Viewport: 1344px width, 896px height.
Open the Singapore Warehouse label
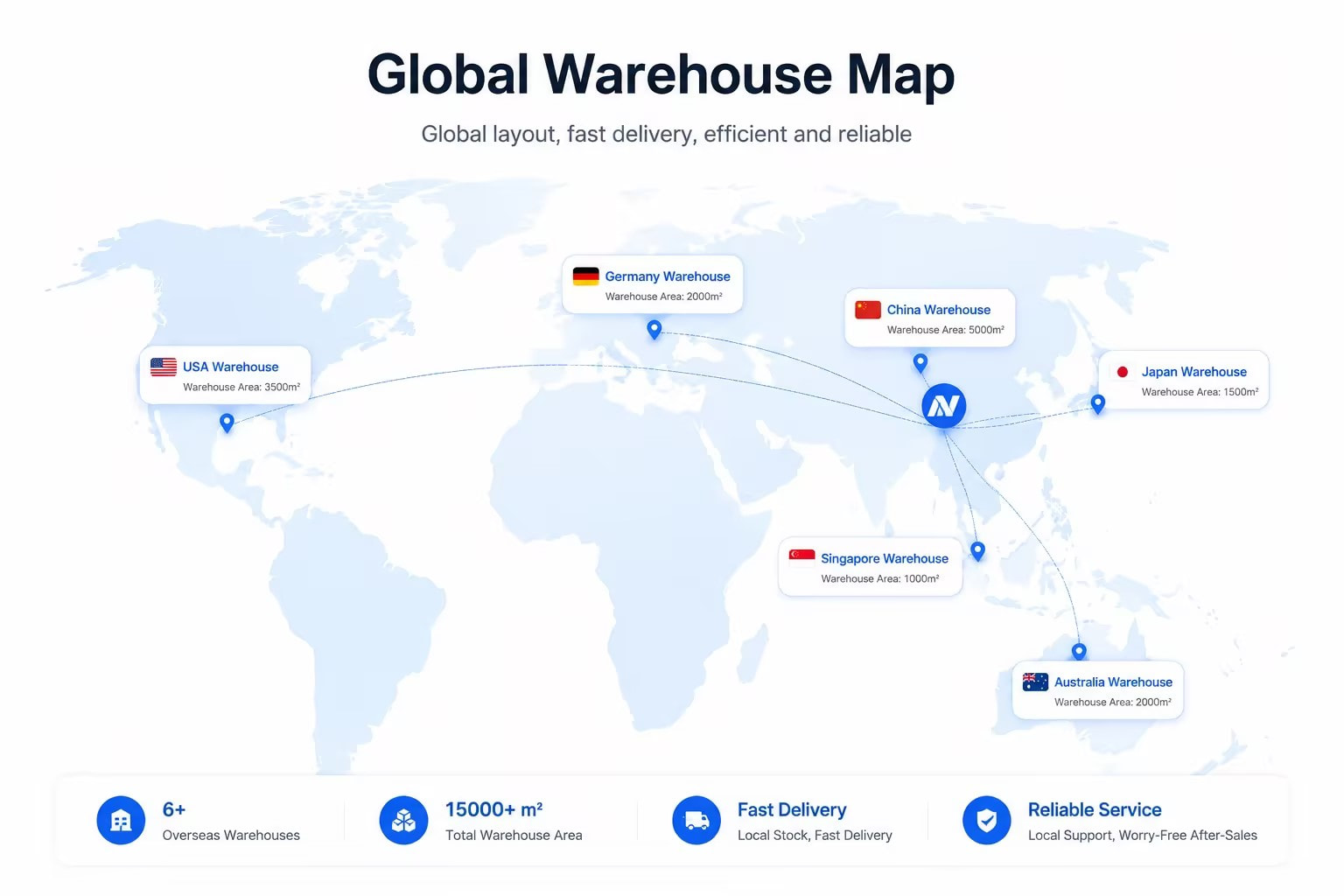tap(885, 558)
